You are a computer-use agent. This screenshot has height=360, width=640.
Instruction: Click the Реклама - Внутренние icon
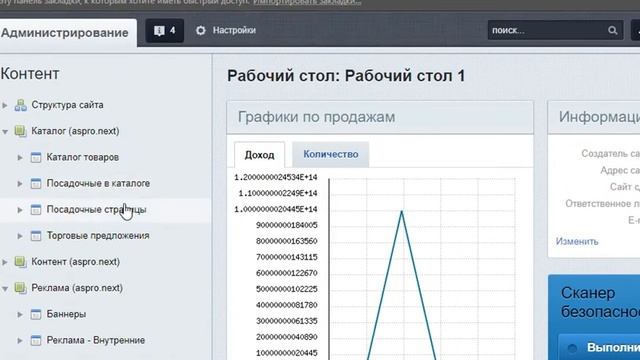tap(36, 340)
